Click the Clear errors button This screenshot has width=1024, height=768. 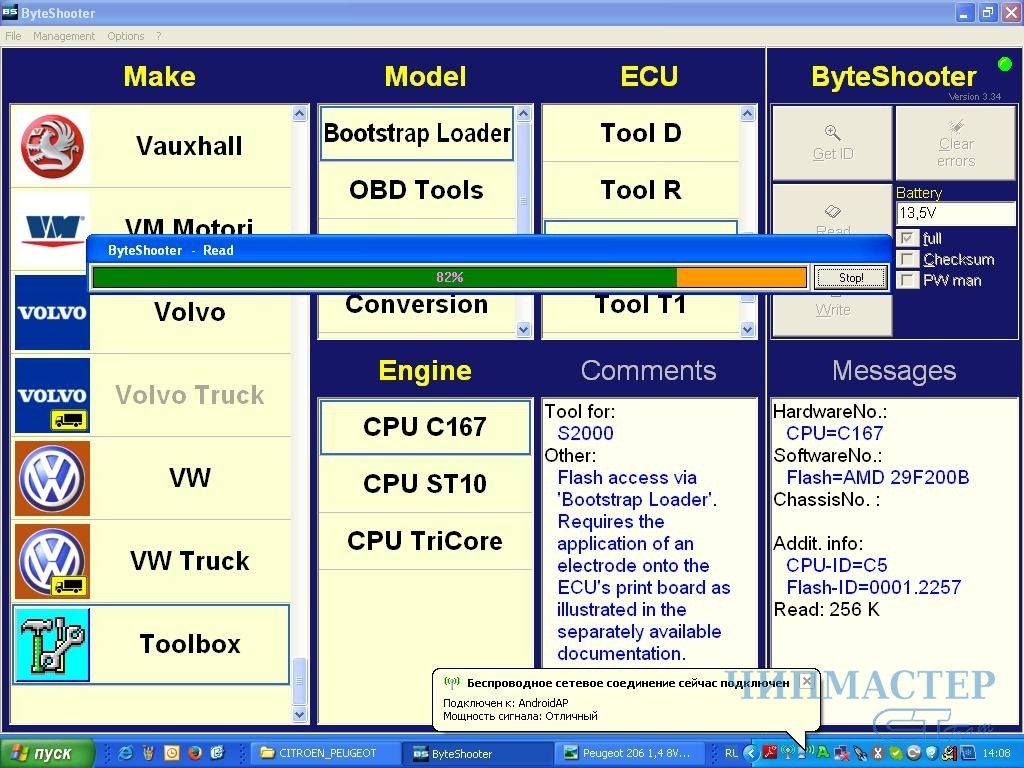955,143
